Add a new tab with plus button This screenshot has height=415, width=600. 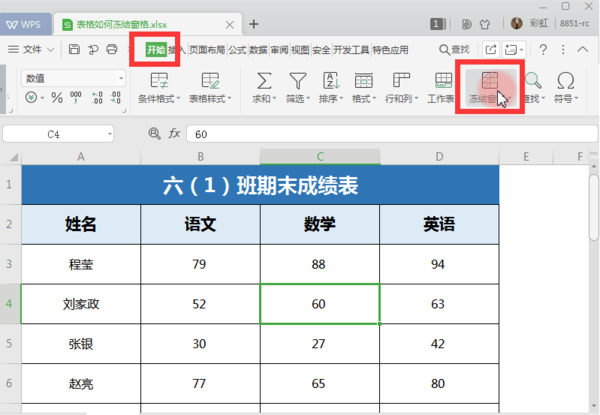pyautogui.click(x=253, y=23)
